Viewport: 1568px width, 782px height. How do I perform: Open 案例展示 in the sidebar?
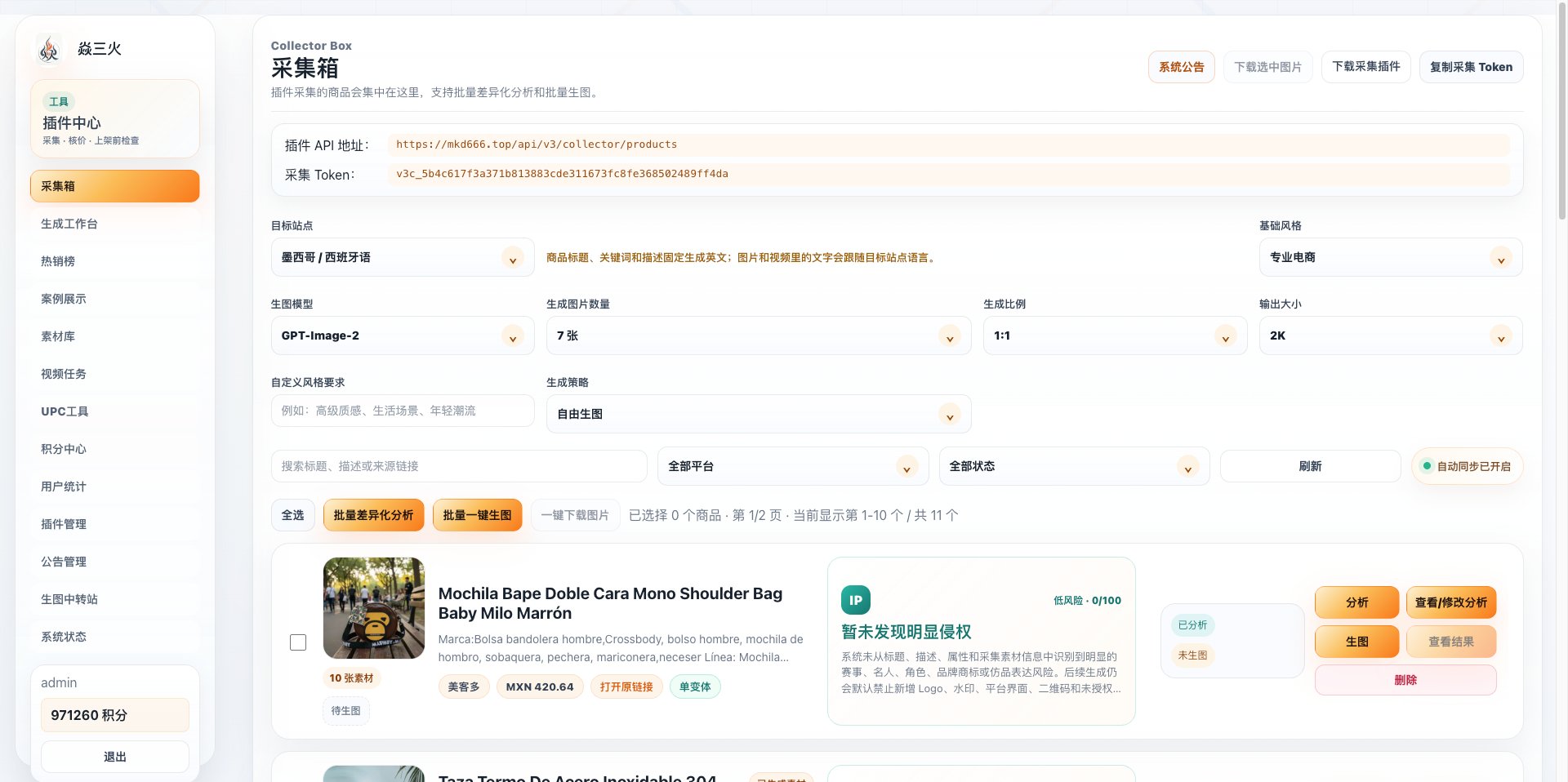(114, 299)
